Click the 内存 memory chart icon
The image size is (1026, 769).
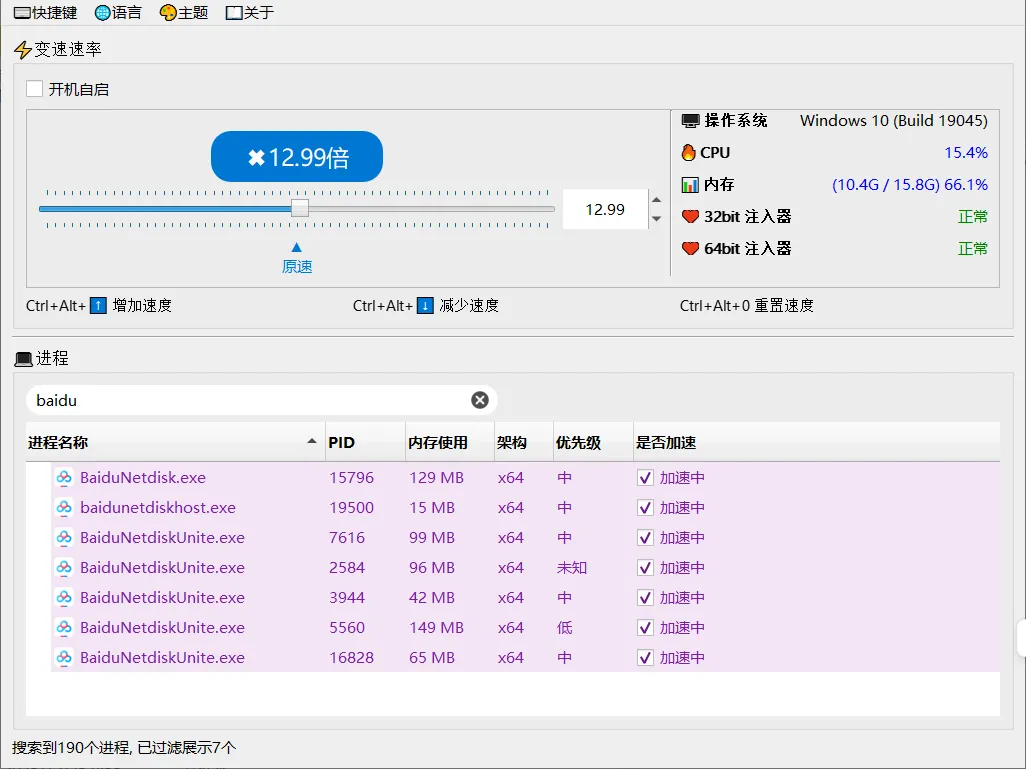pos(690,185)
